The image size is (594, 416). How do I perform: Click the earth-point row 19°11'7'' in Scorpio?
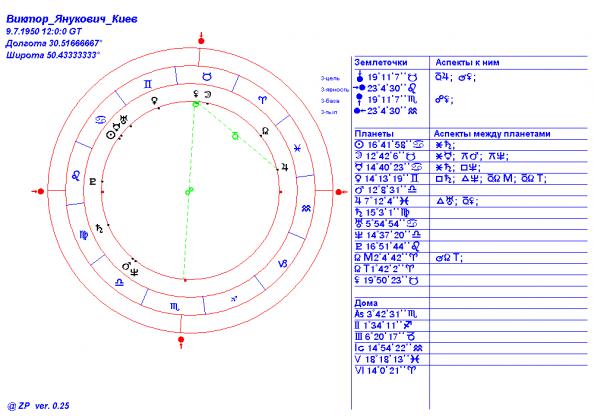[x=386, y=100]
